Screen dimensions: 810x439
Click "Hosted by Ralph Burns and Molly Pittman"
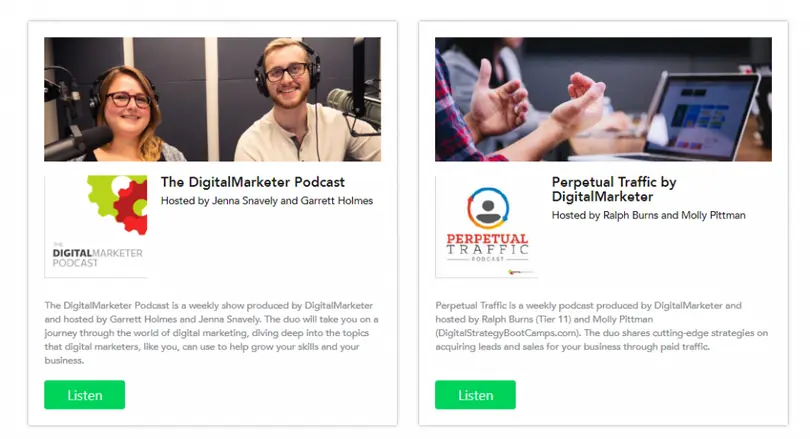point(648,215)
